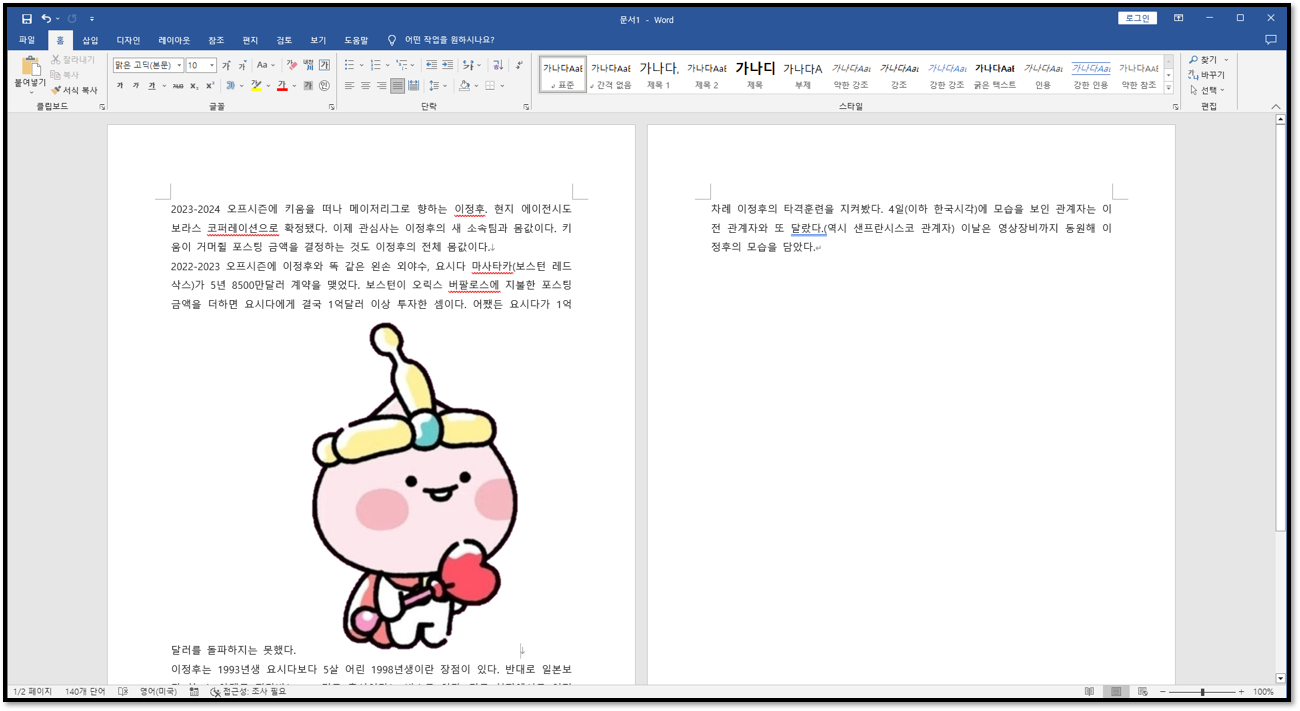The height and width of the screenshot is (711, 1300).
Task: Open the Insert (삽입) tab
Action: point(90,40)
